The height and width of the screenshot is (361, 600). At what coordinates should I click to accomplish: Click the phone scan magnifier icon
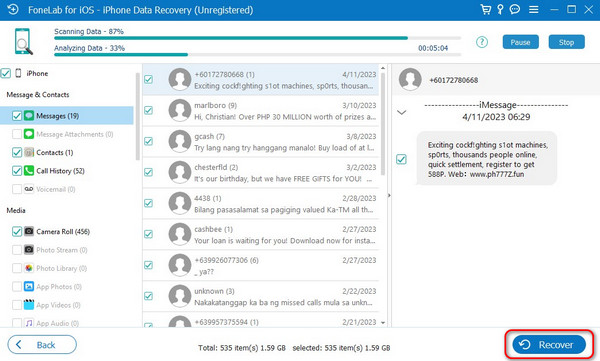point(23,41)
